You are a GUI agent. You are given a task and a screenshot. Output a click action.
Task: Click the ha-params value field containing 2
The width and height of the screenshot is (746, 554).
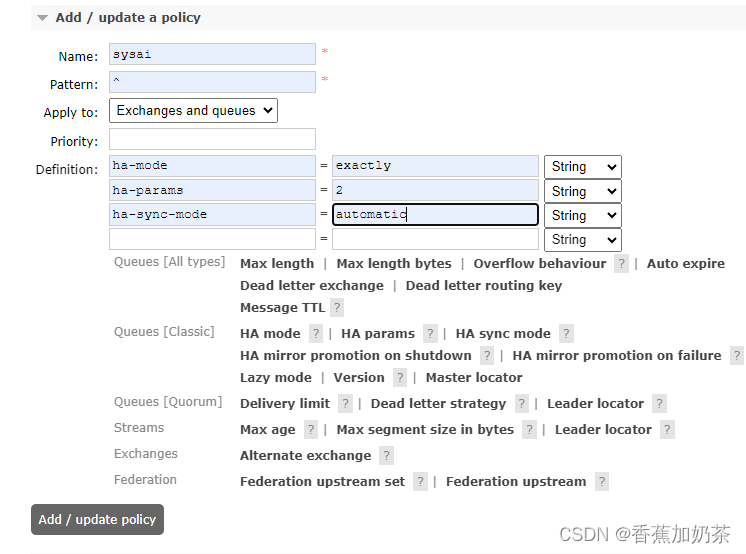(435, 190)
